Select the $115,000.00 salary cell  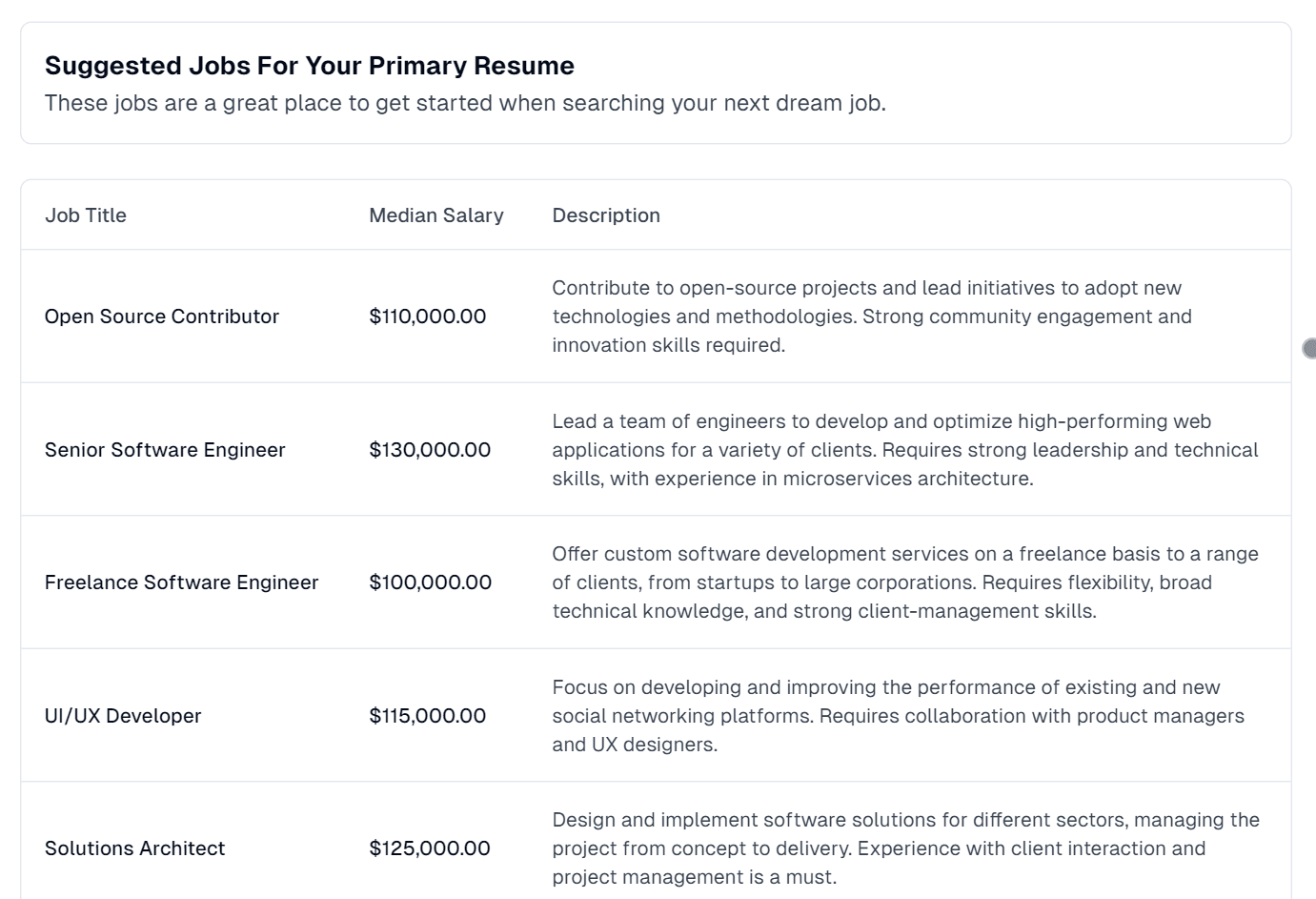click(428, 716)
